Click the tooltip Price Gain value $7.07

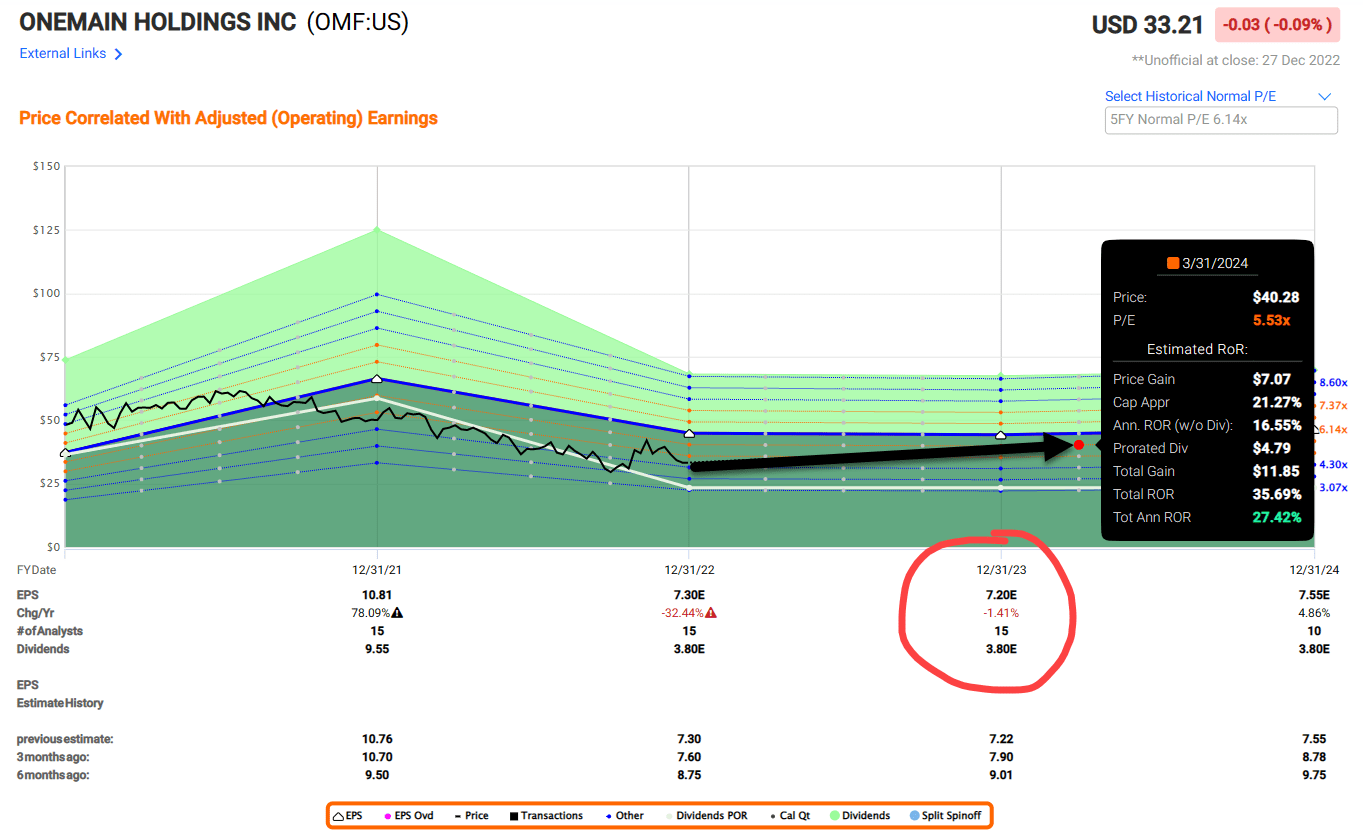1272,379
